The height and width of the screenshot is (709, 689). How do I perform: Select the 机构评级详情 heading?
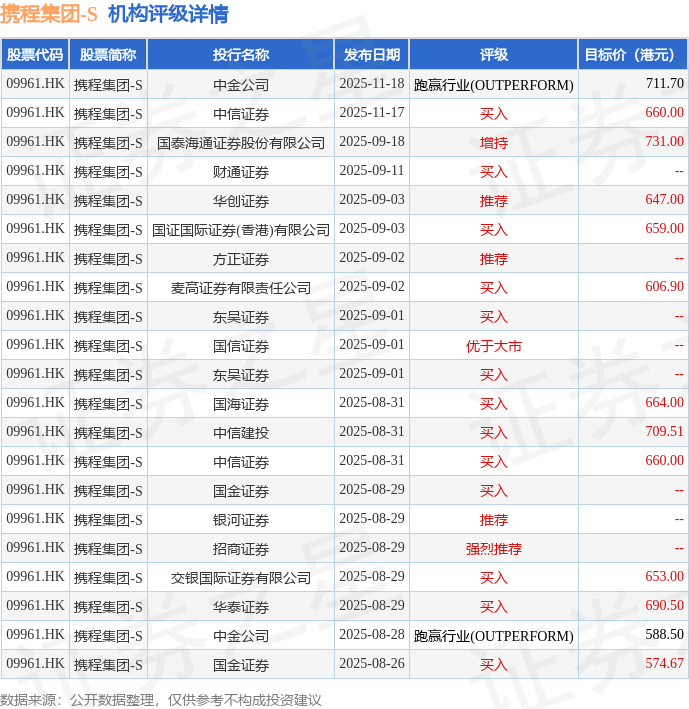[168, 14]
